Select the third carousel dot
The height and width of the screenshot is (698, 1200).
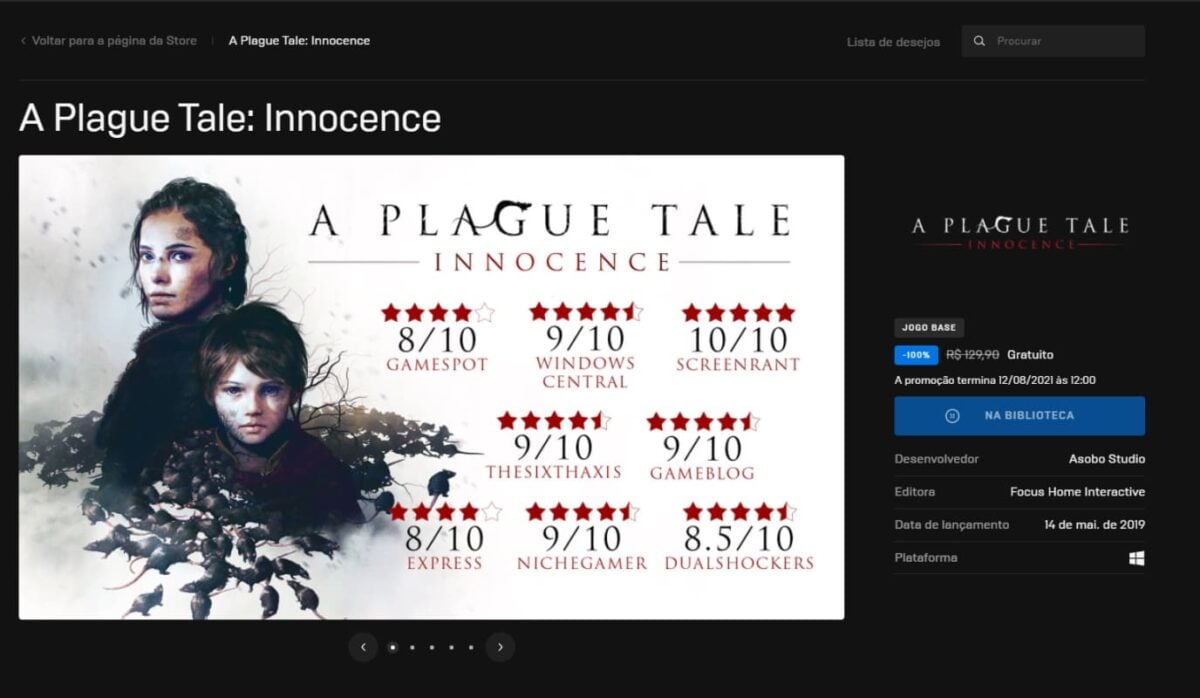coord(431,647)
